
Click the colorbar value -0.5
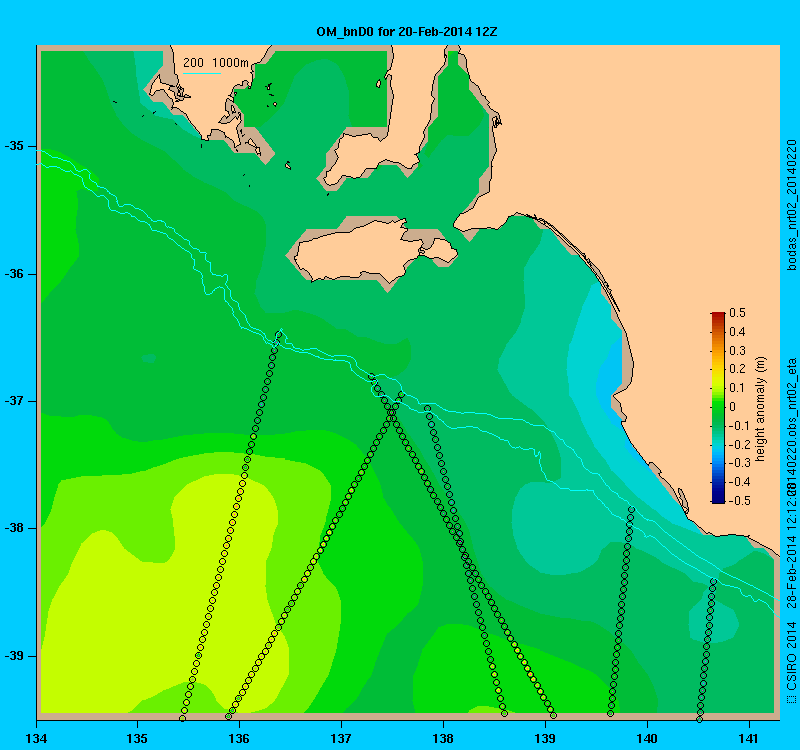(738, 501)
